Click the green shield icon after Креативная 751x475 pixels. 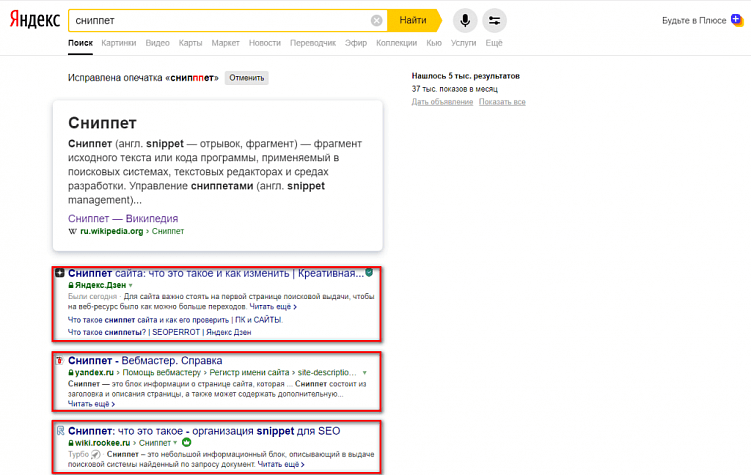coord(369,272)
